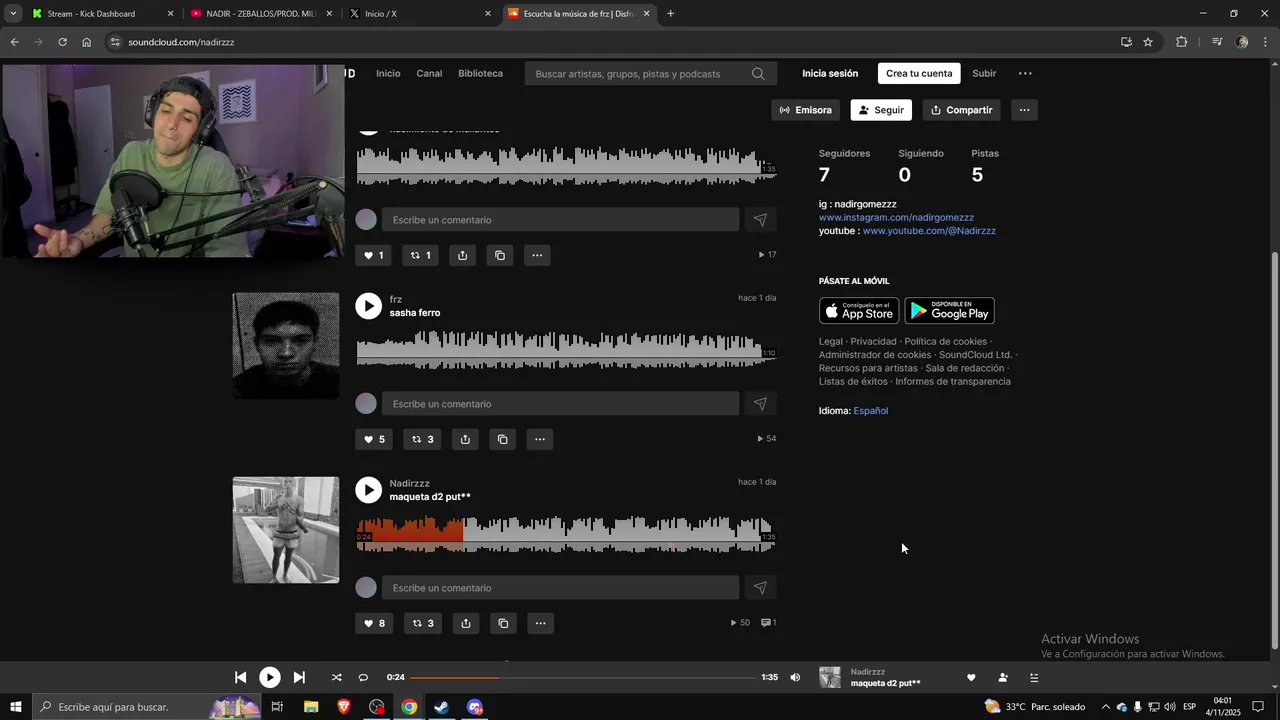Share the profile via Compartir

click(961, 110)
